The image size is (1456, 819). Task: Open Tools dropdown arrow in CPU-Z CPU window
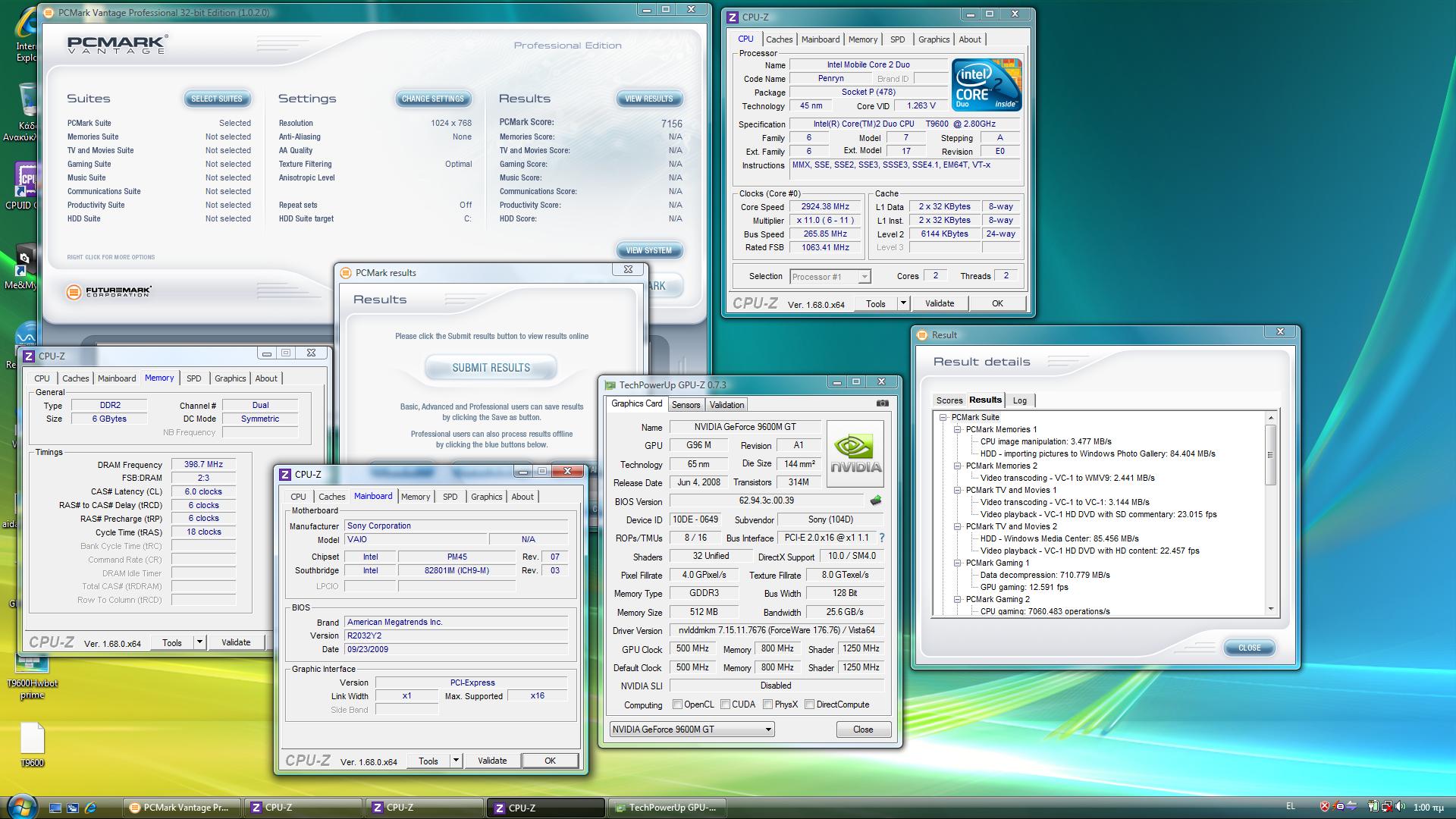tap(902, 303)
